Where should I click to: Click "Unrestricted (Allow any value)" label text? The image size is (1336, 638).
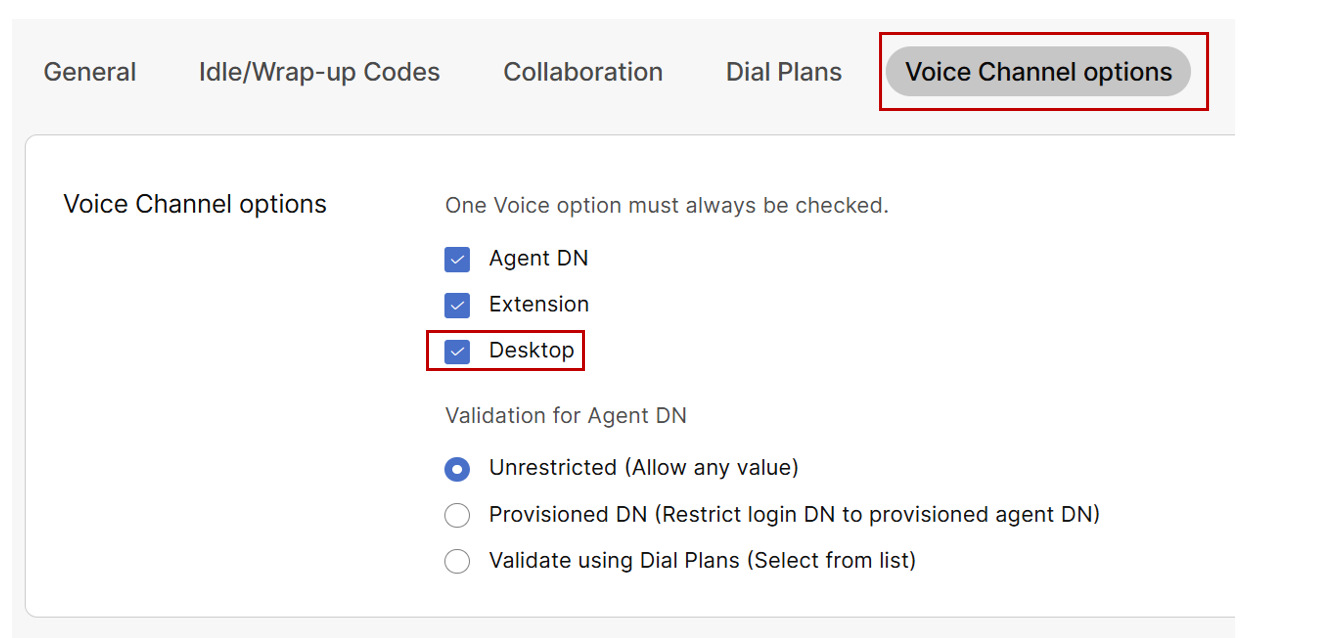point(643,468)
